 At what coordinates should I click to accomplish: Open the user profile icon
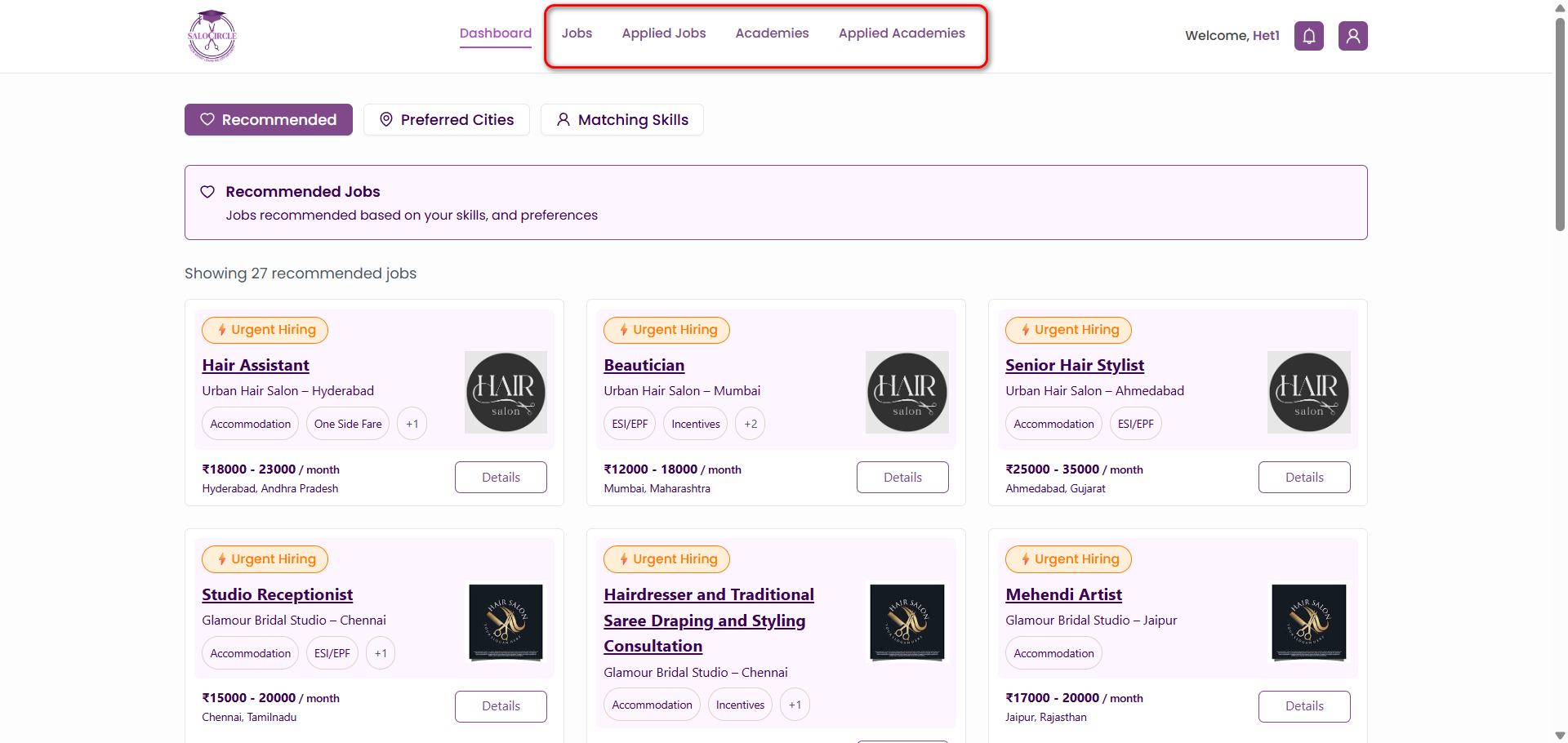[x=1353, y=36]
